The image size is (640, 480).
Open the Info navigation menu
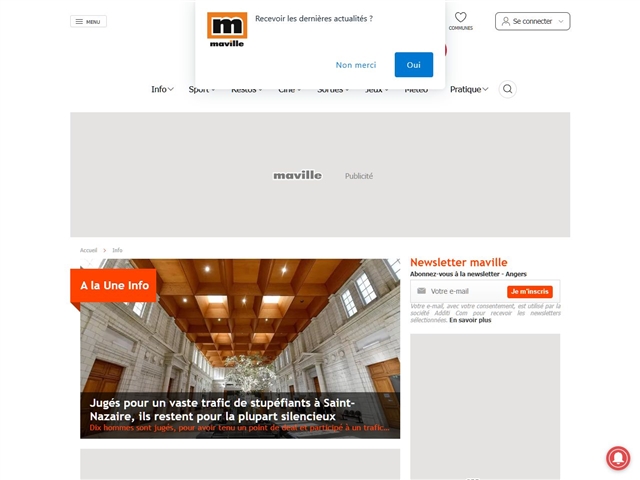(162, 89)
